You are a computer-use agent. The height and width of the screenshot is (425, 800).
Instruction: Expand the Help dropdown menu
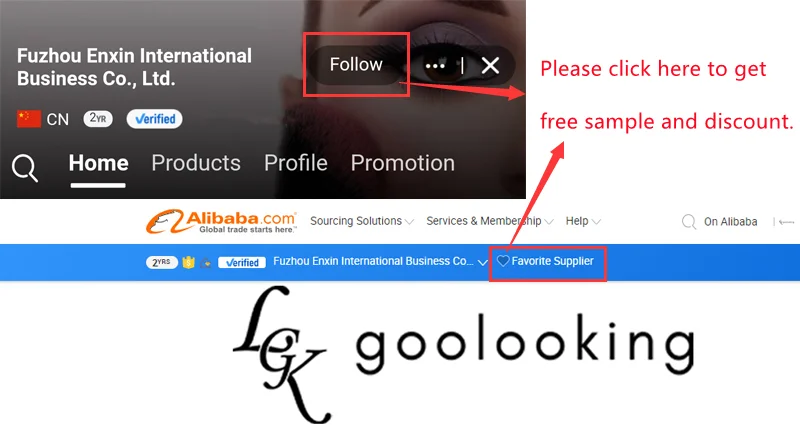click(583, 221)
